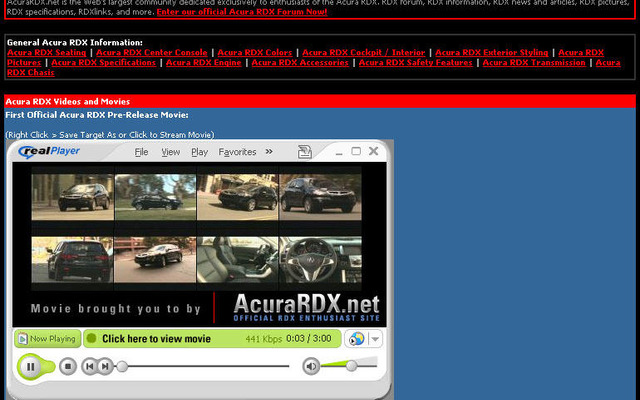Open the Acura RDX Cockpit / Interior link
This screenshot has width=640, height=400.
tap(364, 53)
